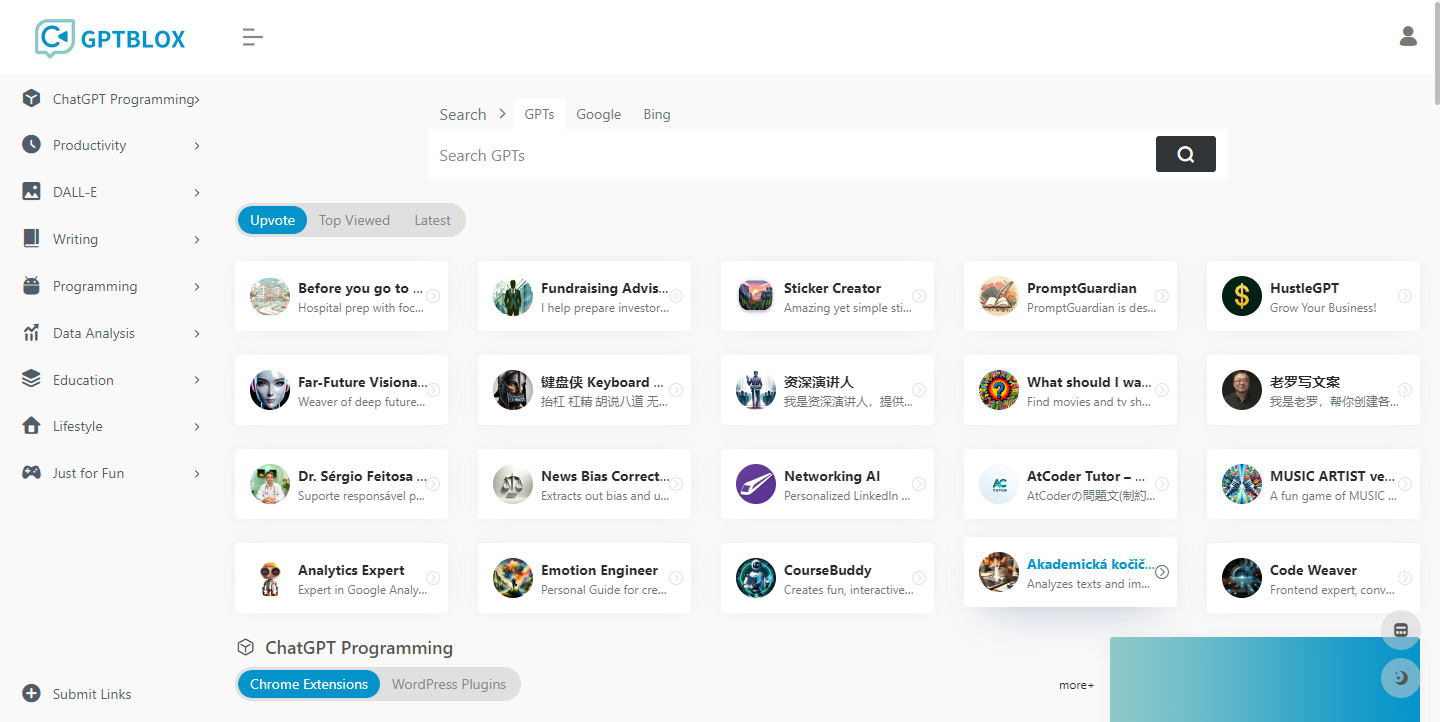Open the user account profile icon
The width and height of the screenshot is (1440, 722).
tap(1408, 37)
